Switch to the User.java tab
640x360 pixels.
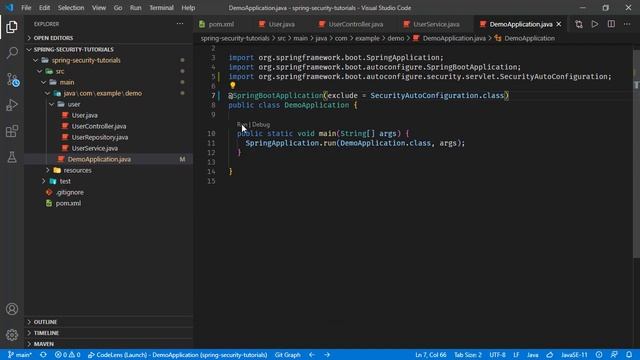coord(282,24)
